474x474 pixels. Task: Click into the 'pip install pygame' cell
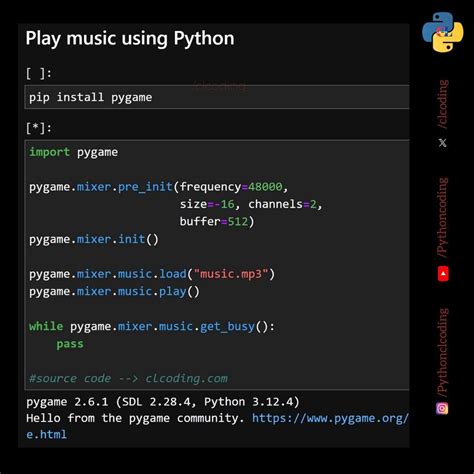pyautogui.click(x=217, y=97)
